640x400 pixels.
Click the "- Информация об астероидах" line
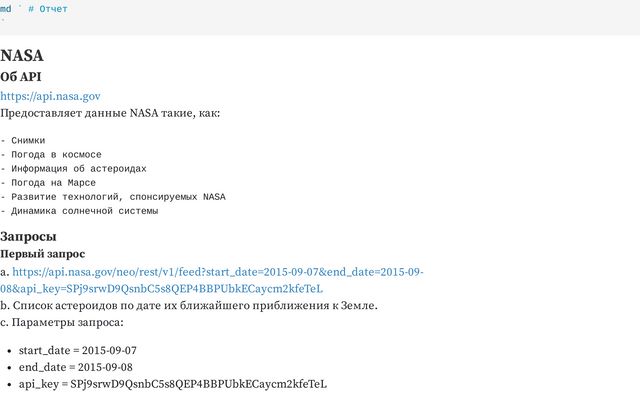click(x=74, y=169)
